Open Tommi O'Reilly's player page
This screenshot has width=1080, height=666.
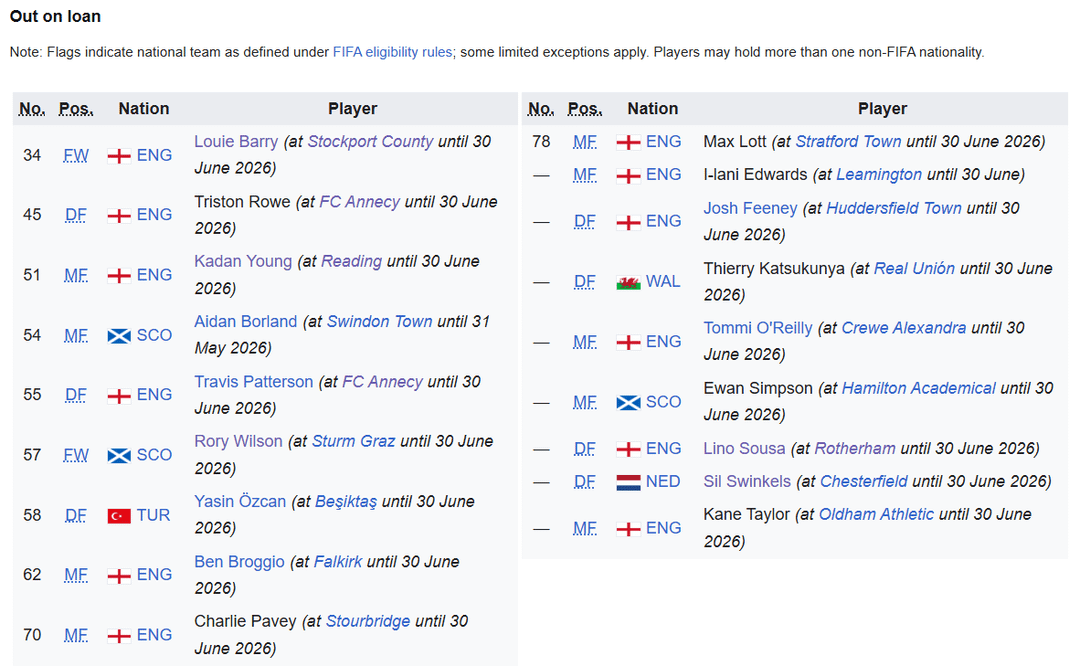[x=758, y=328]
